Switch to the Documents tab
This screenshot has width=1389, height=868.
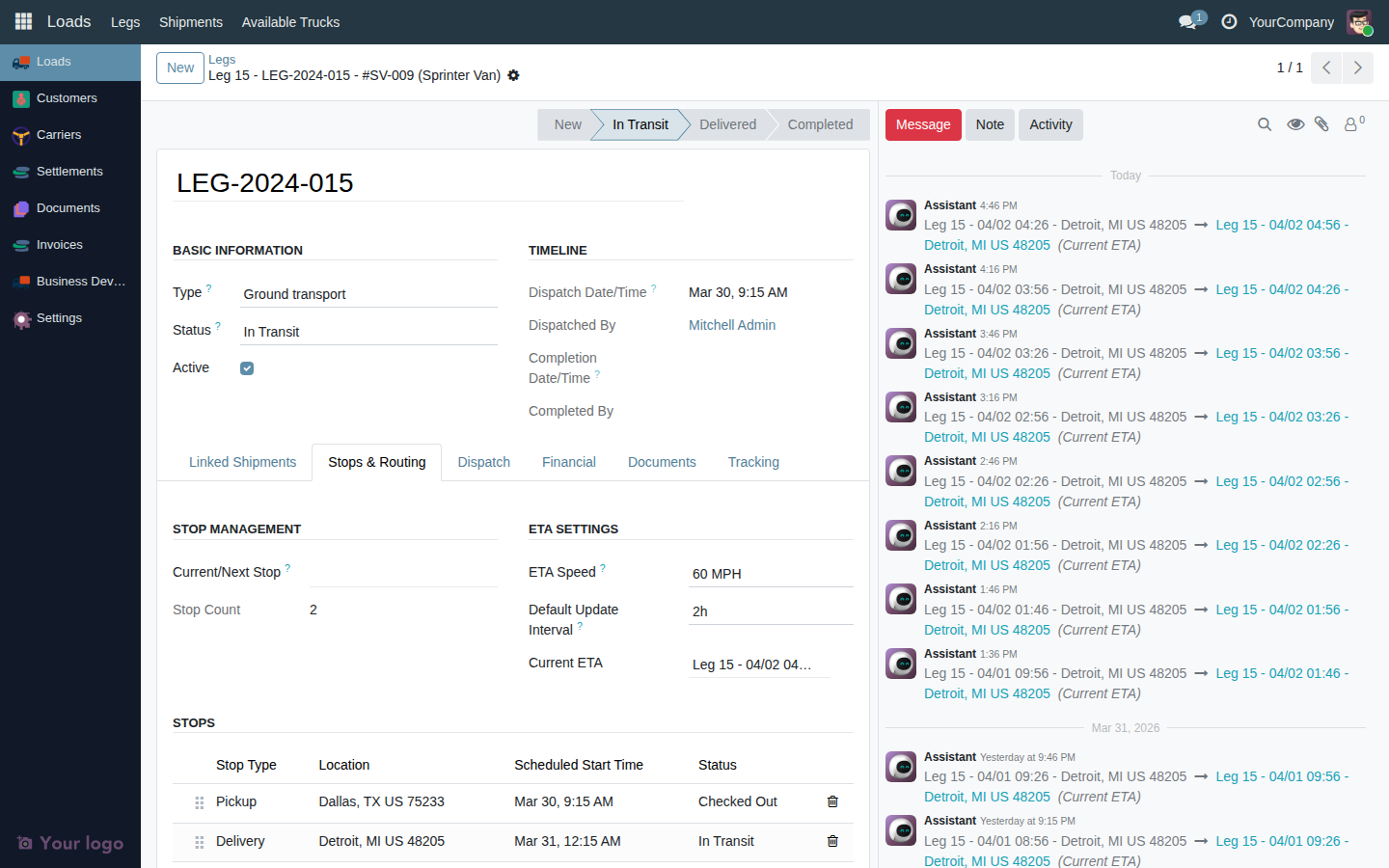662,462
